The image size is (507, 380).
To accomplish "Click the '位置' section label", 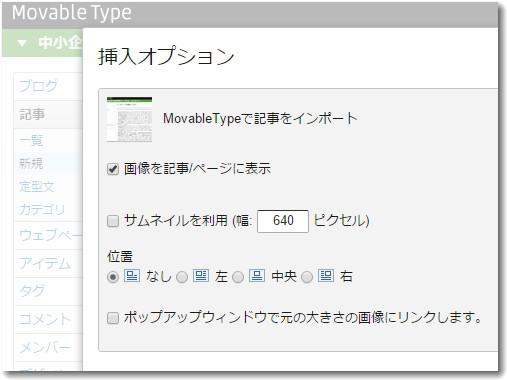I will (120, 257).
